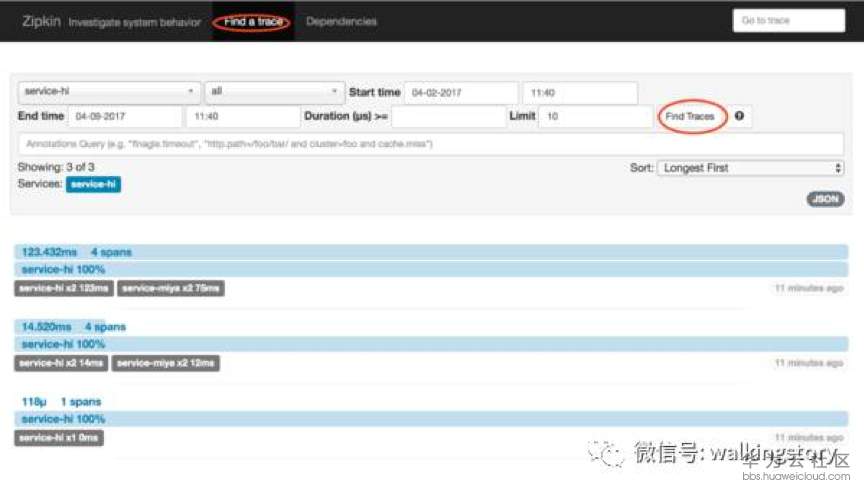Edit End time hour field 11:40
This screenshot has width=864, height=491.
point(243,116)
